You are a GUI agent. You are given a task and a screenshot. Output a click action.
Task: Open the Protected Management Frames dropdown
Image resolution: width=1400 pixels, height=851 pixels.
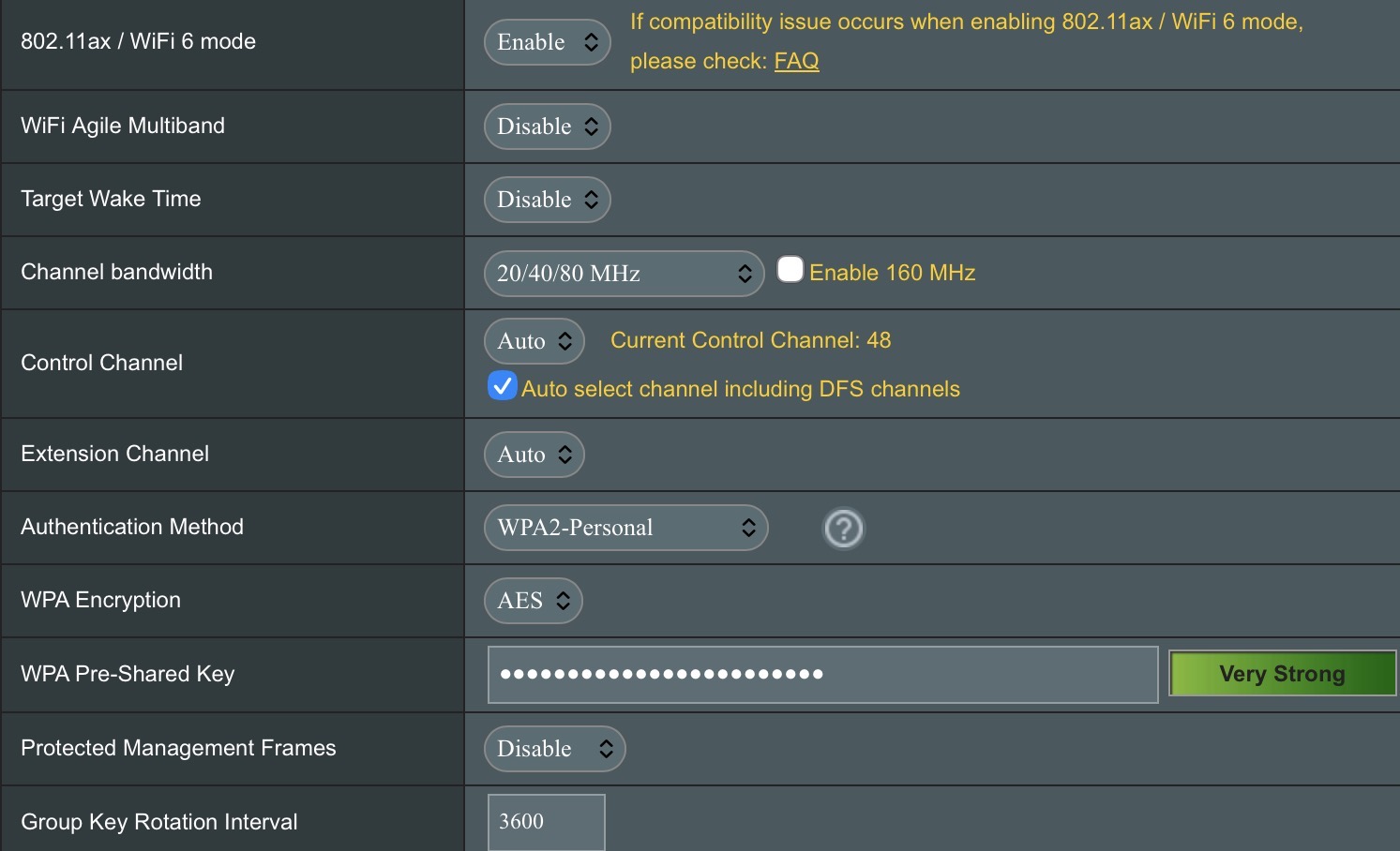[554, 749]
